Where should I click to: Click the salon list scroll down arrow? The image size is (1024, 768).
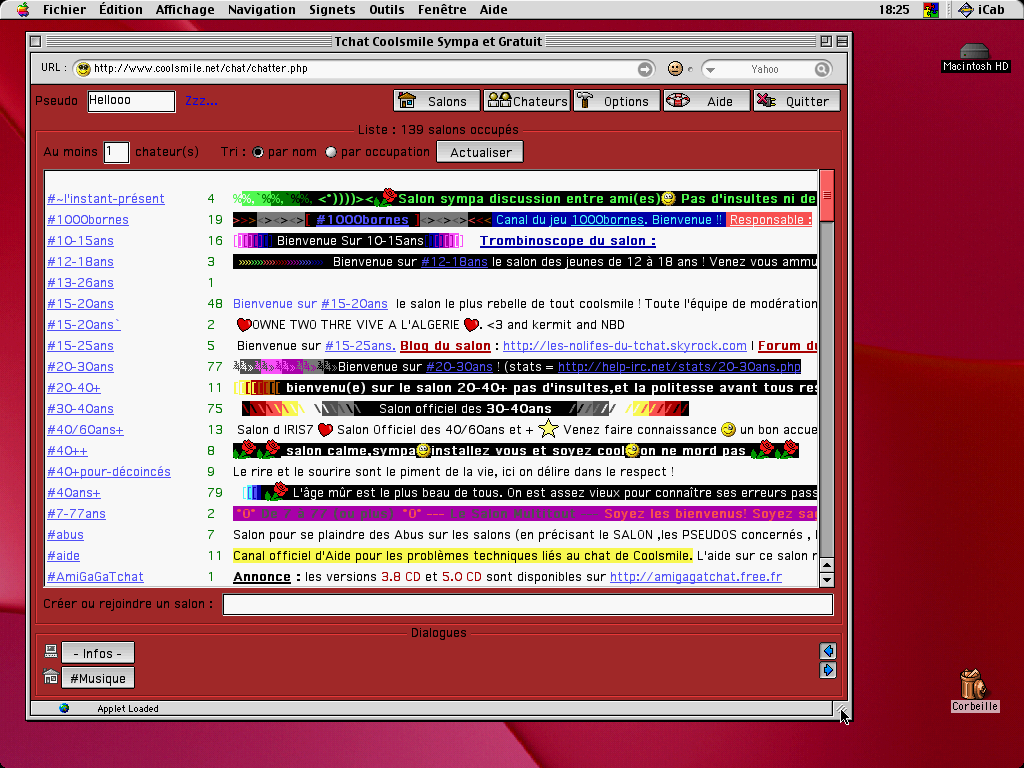(x=827, y=579)
